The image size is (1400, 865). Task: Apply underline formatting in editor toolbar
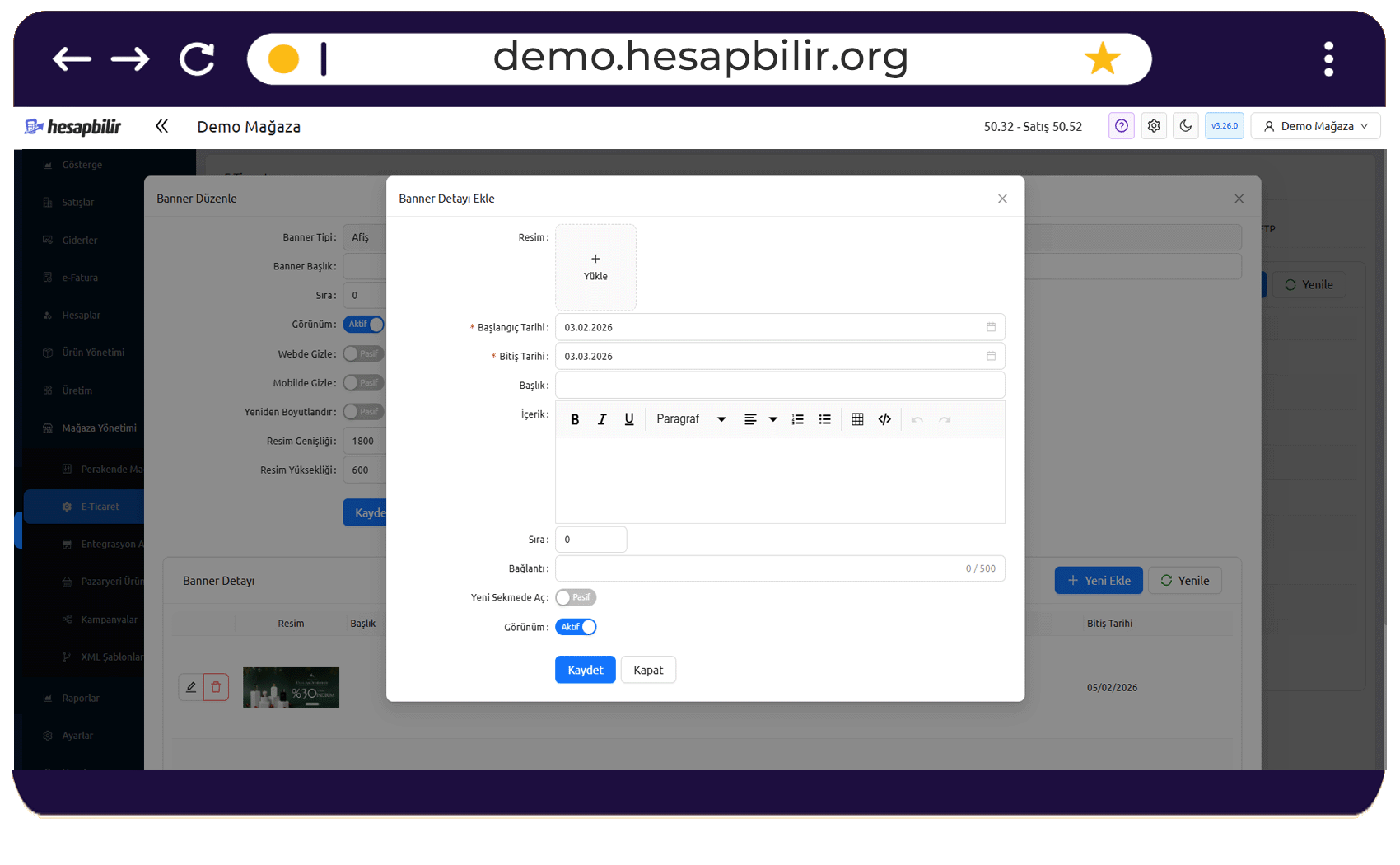(x=629, y=419)
